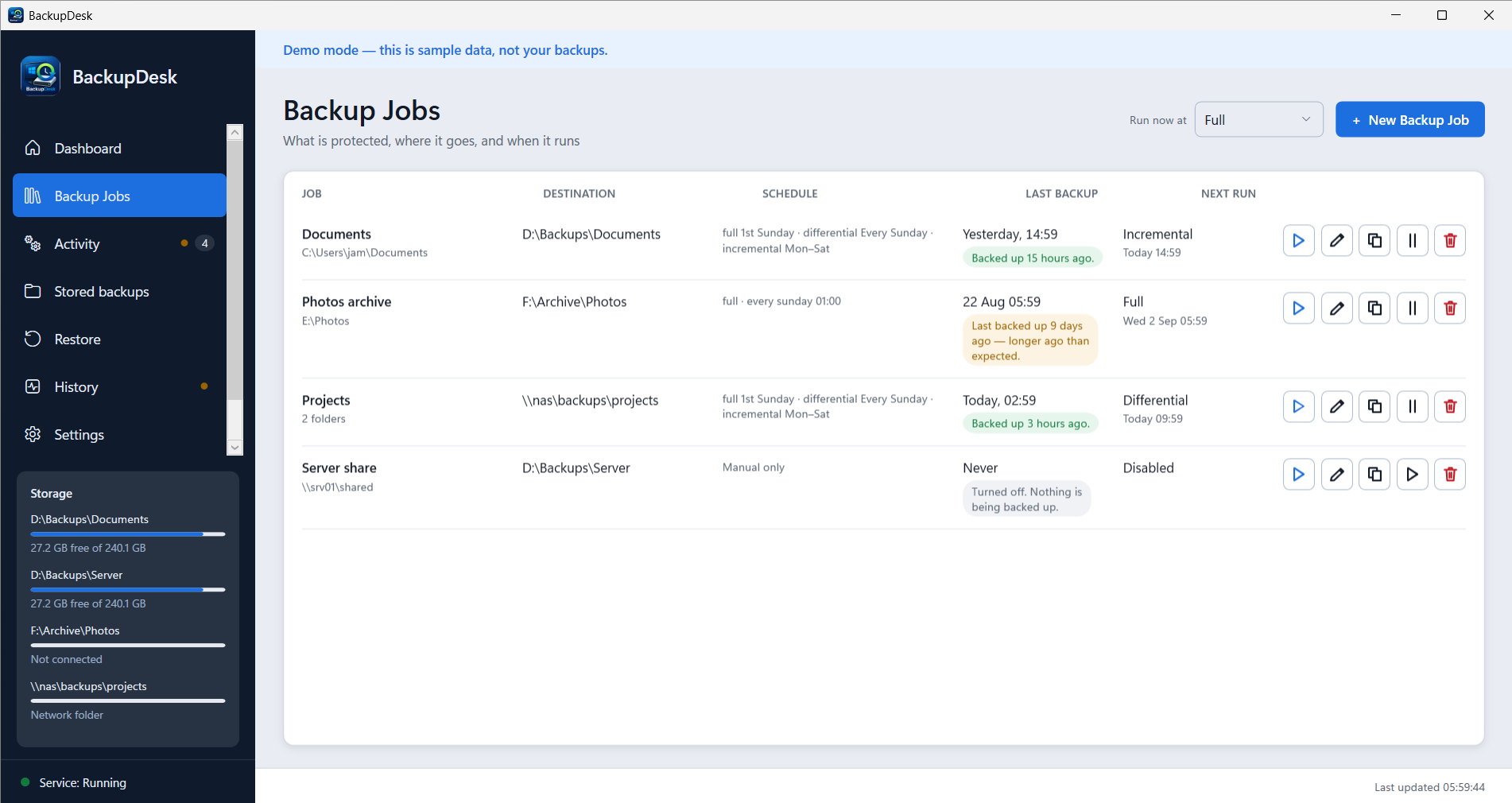Viewport: 1512px width, 803px height.
Task: Click the 'Disabled' next run cell
Action: [x=1148, y=467]
